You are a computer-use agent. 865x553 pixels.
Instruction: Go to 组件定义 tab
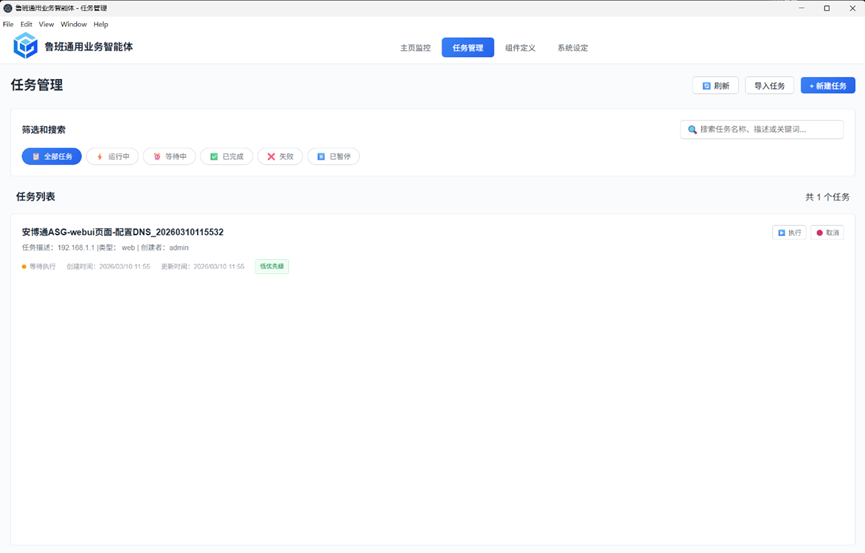[520, 48]
